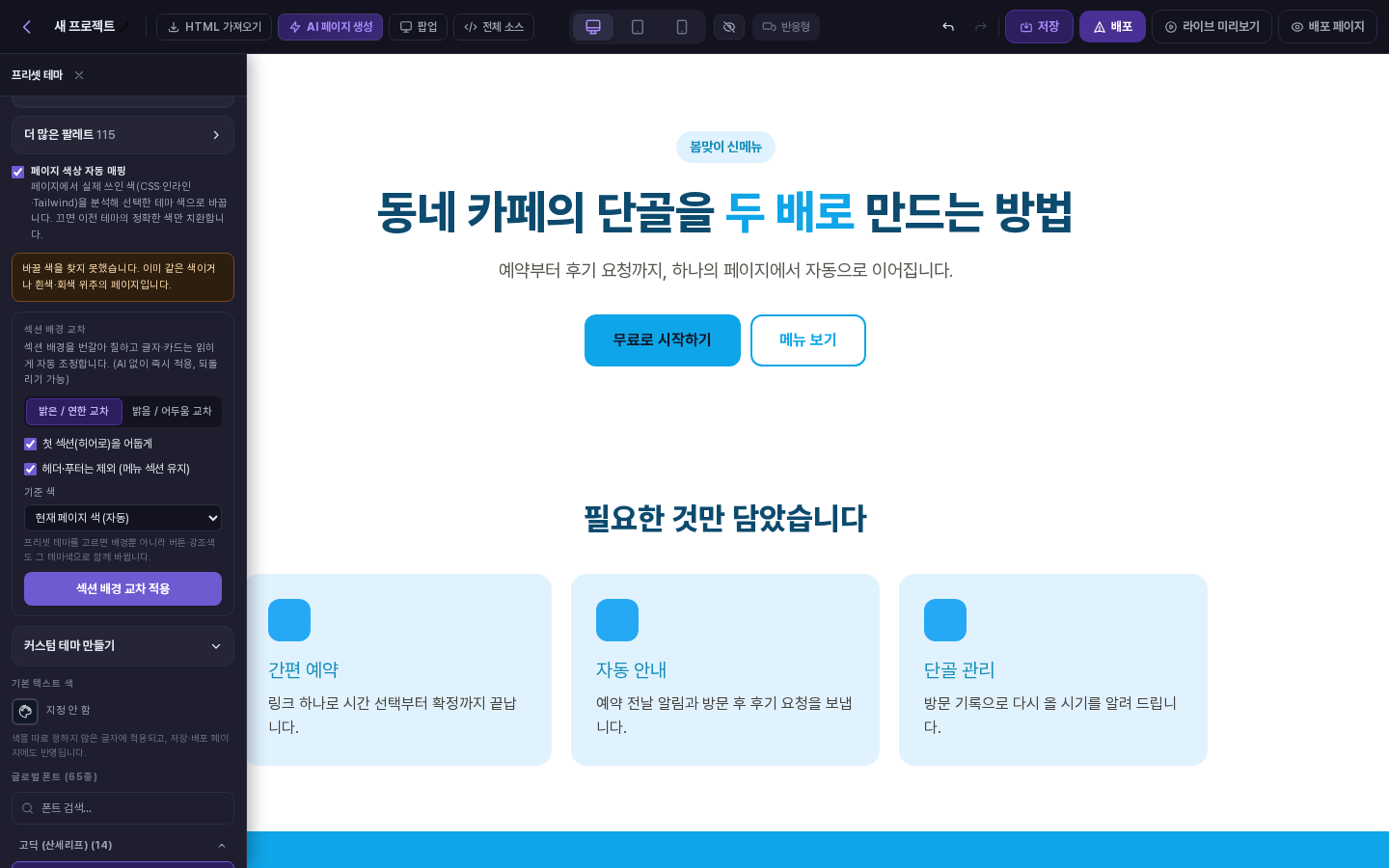Screen dimensions: 1389x868
Task: Edit the project name with pencil icon
Action: tap(124, 27)
